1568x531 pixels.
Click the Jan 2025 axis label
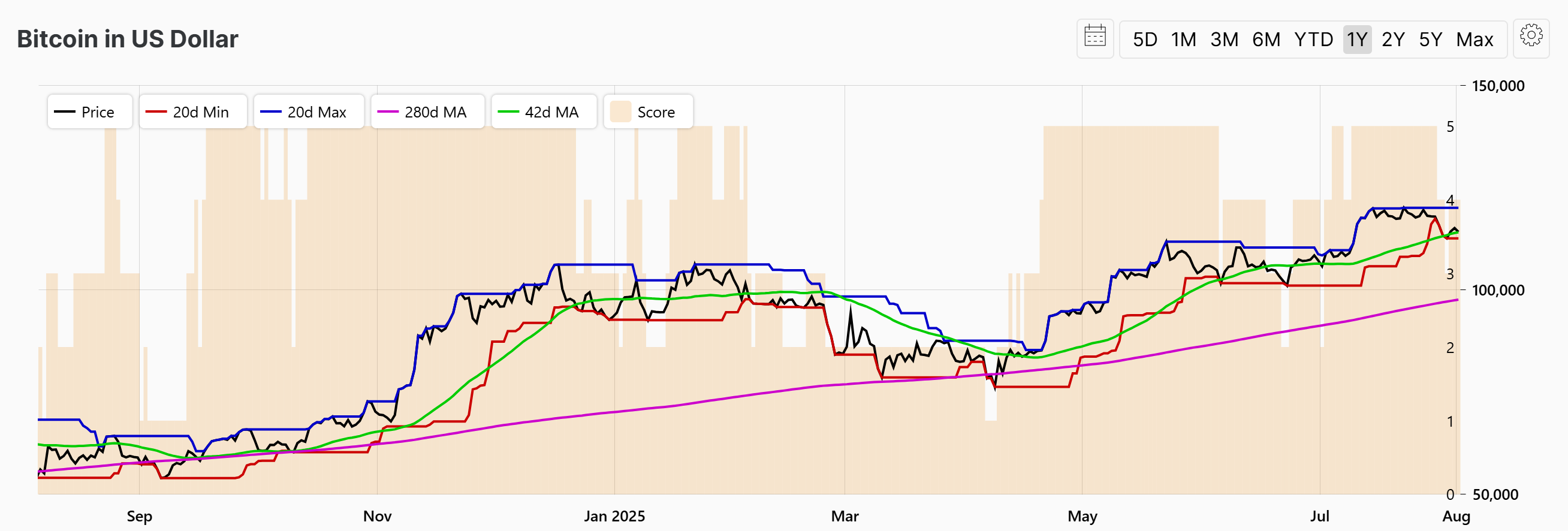tap(614, 517)
